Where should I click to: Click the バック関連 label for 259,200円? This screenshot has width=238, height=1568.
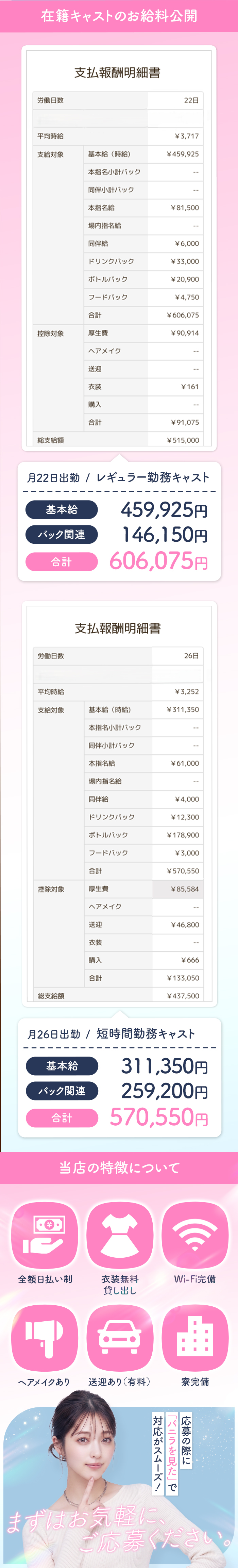[x=62, y=1091]
